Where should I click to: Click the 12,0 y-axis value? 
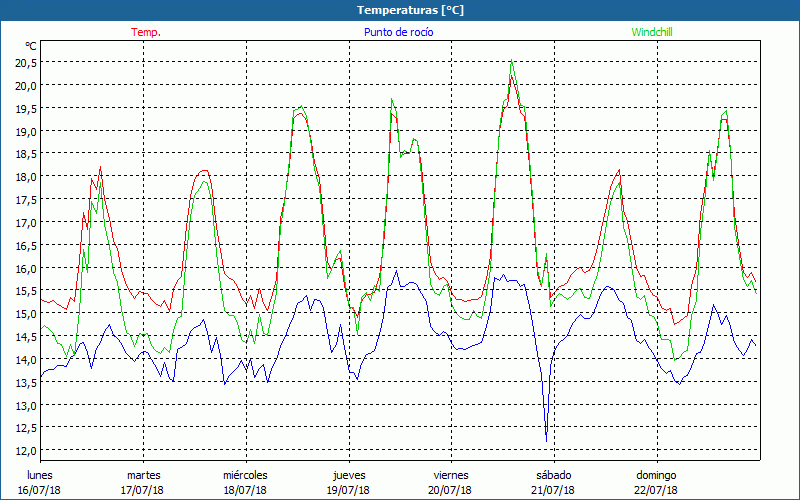pos(26,451)
